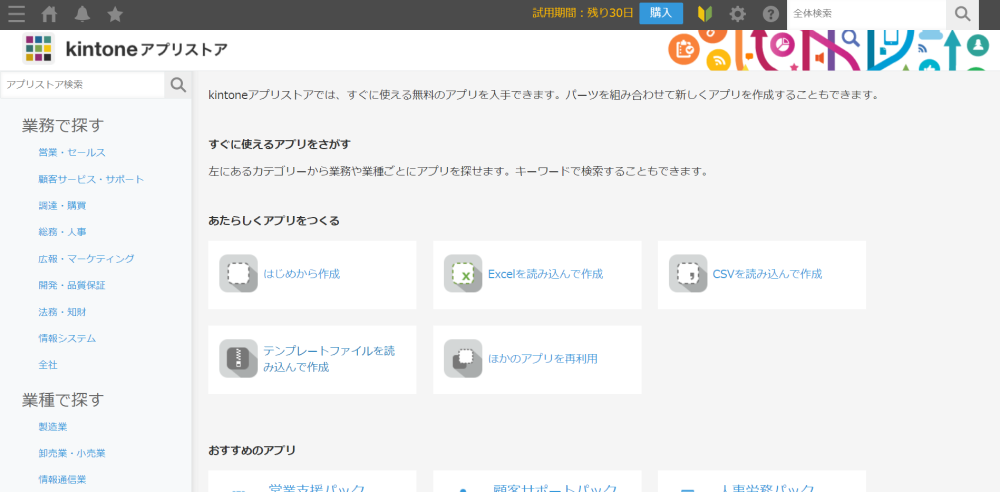Click the CSV import app icon
Image resolution: width=1000 pixels, height=492 pixels.
point(688,274)
